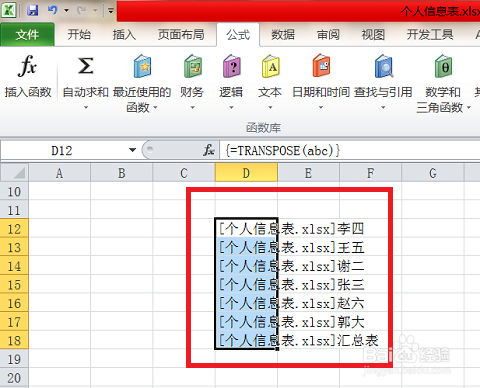Open the Customize Quick Access Toolbar dropdown
This screenshot has width=480, height=388.
(111, 11)
